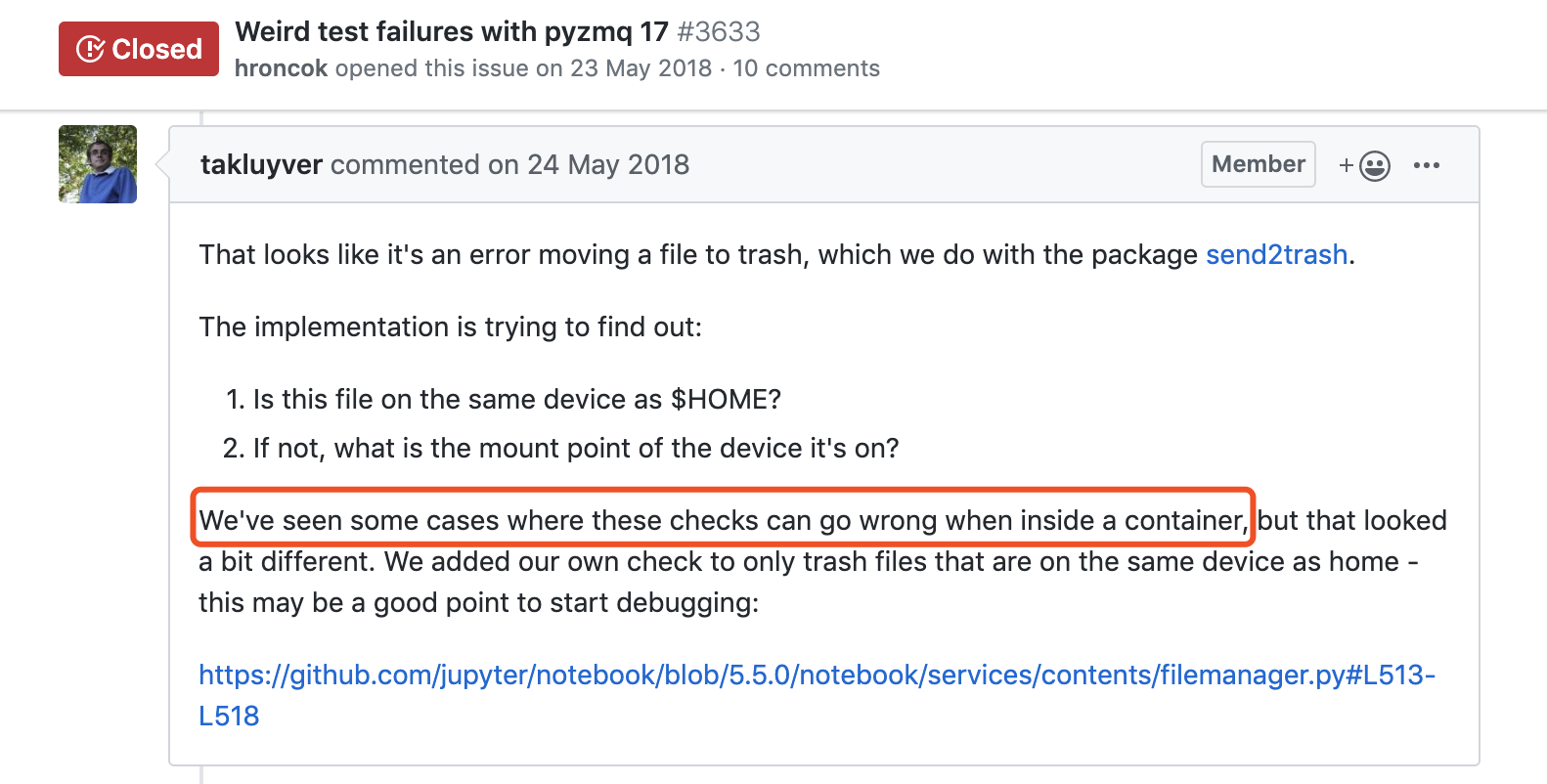Screen dimensions: 1547x784
Task: Open the emoji reaction picker on takluyver's comment
Action: click(1373, 164)
